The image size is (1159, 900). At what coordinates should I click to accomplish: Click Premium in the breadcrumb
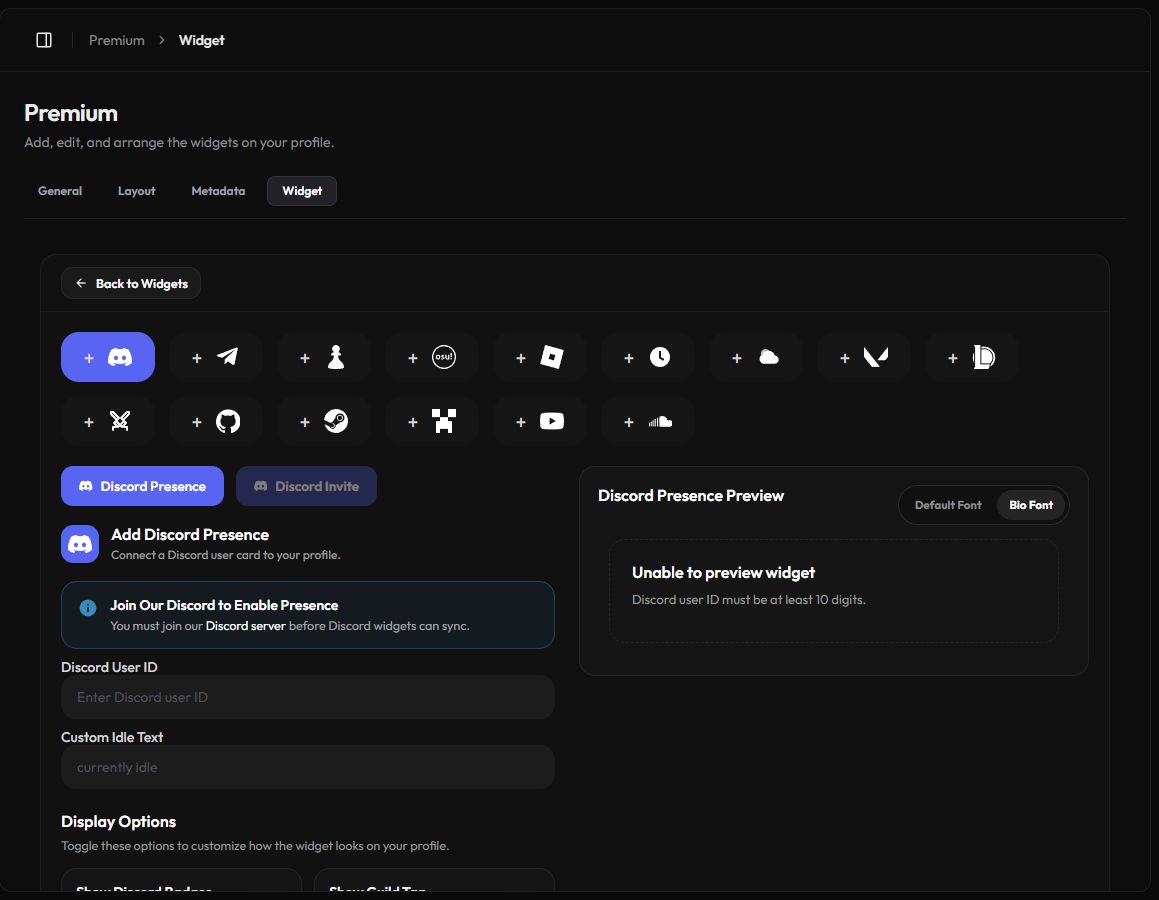(117, 40)
